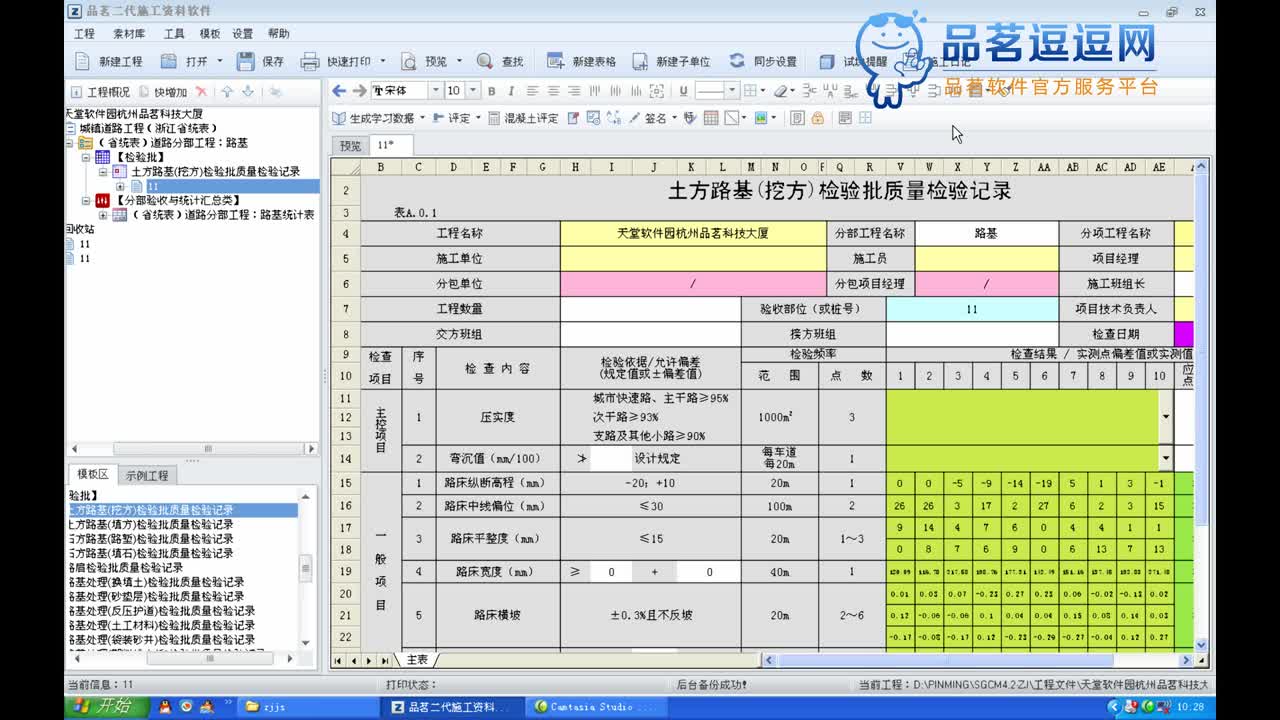Select the 模板区 tab

pyautogui.click(x=93, y=474)
